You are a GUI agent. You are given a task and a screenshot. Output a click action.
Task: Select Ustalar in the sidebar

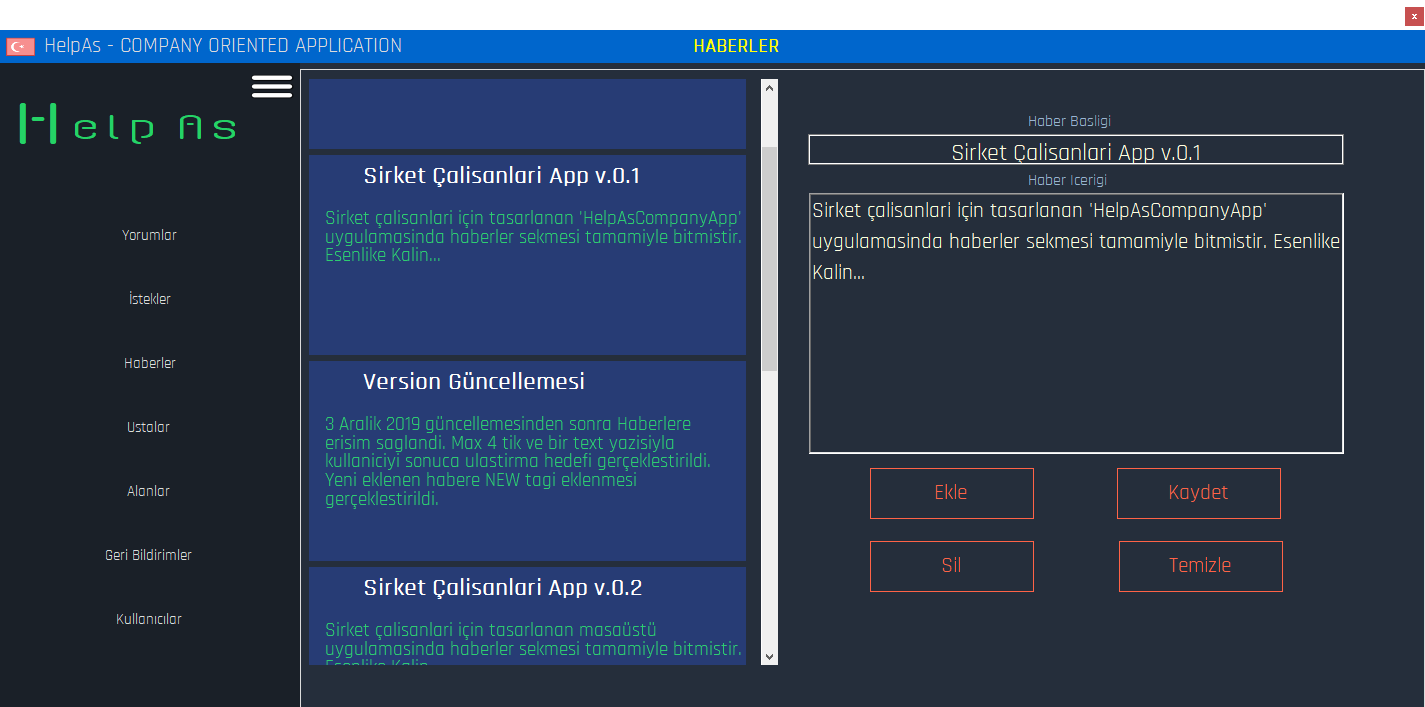(x=148, y=427)
